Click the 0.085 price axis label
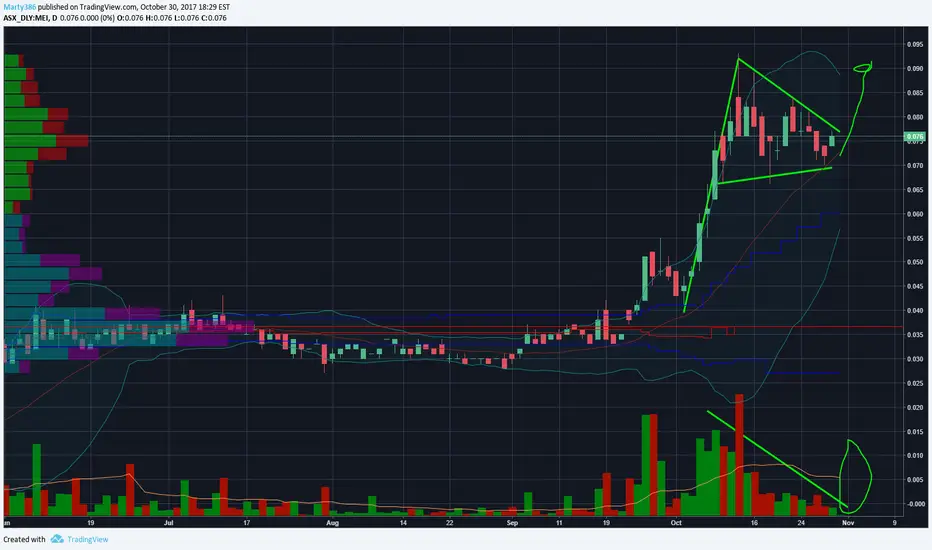 click(x=915, y=93)
